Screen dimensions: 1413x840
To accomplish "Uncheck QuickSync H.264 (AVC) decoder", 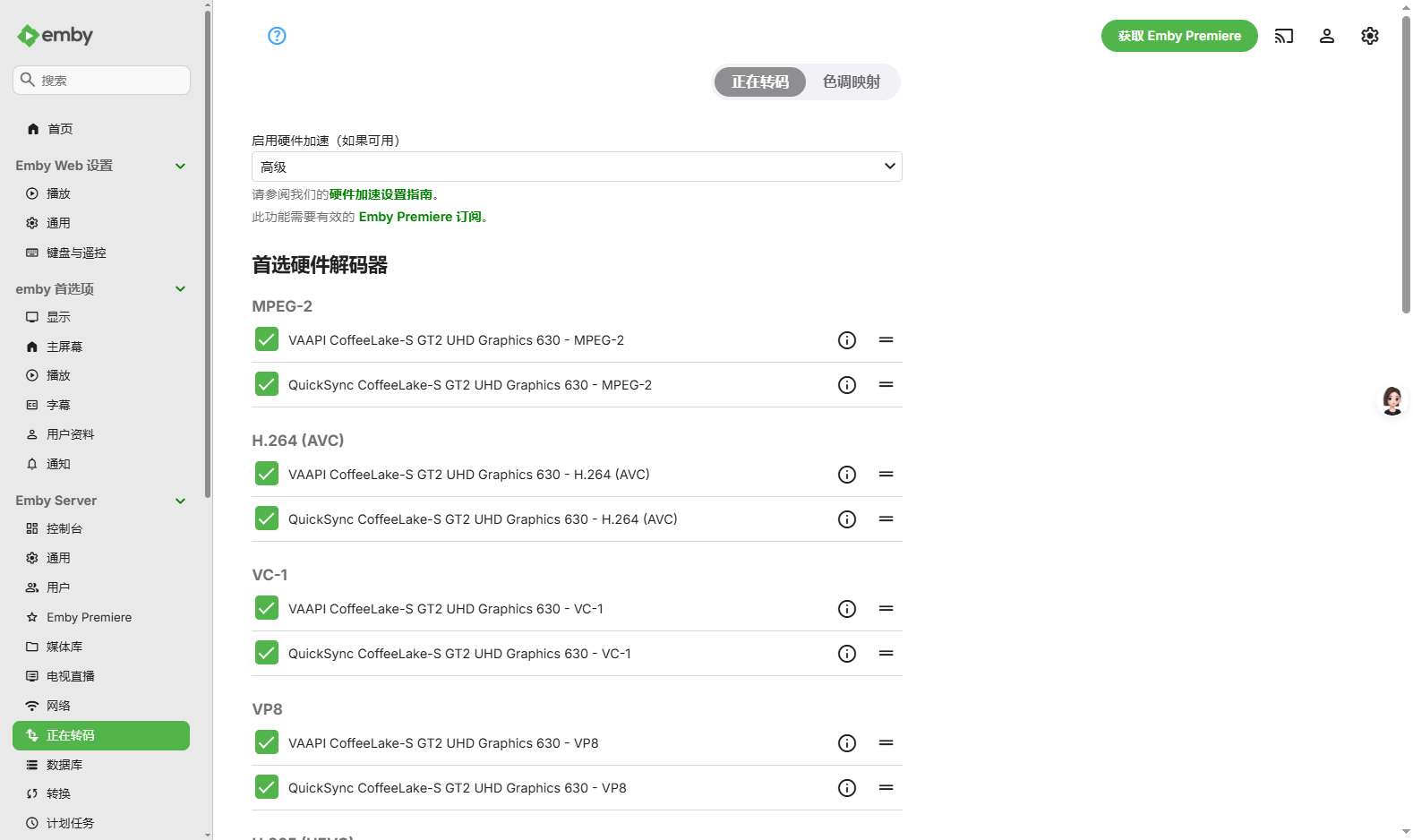I will 267,519.
